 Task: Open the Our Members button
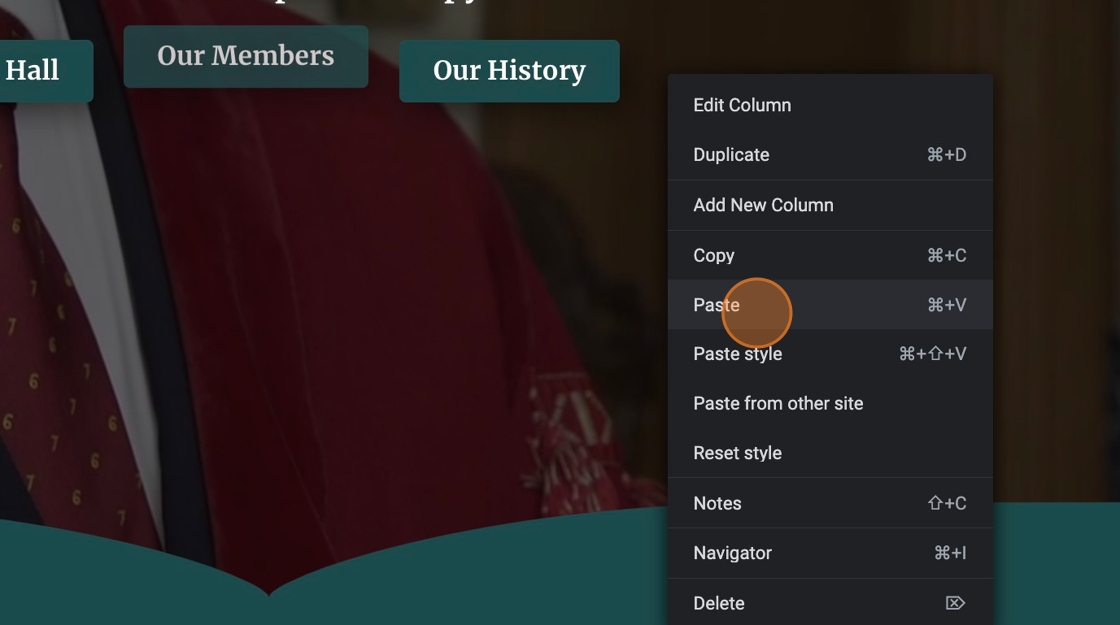(246, 56)
